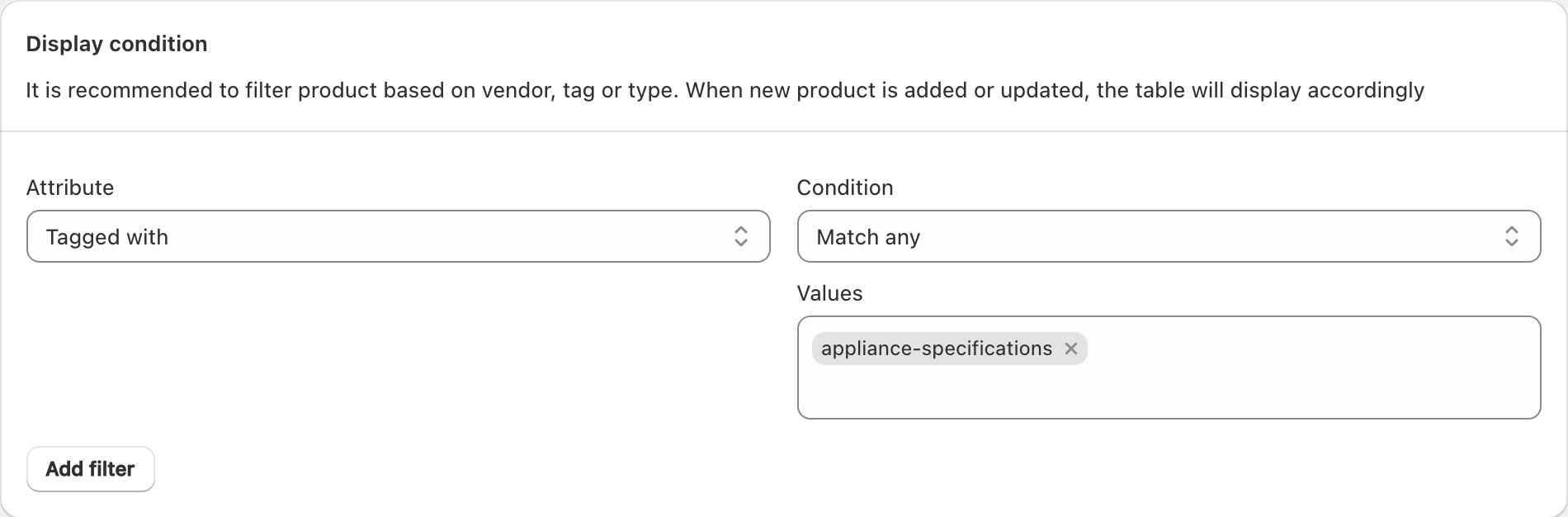Click the up-down chevron icon in Condition select
Viewport: 1568px width, 517px height.
click(x=1512, y=237)
